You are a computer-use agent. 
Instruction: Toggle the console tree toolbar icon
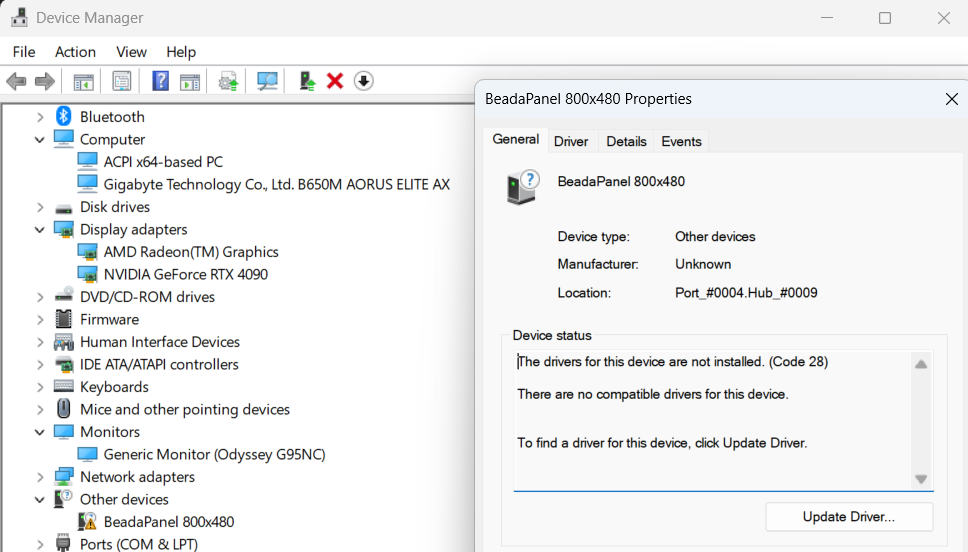(x=83, y=81)
